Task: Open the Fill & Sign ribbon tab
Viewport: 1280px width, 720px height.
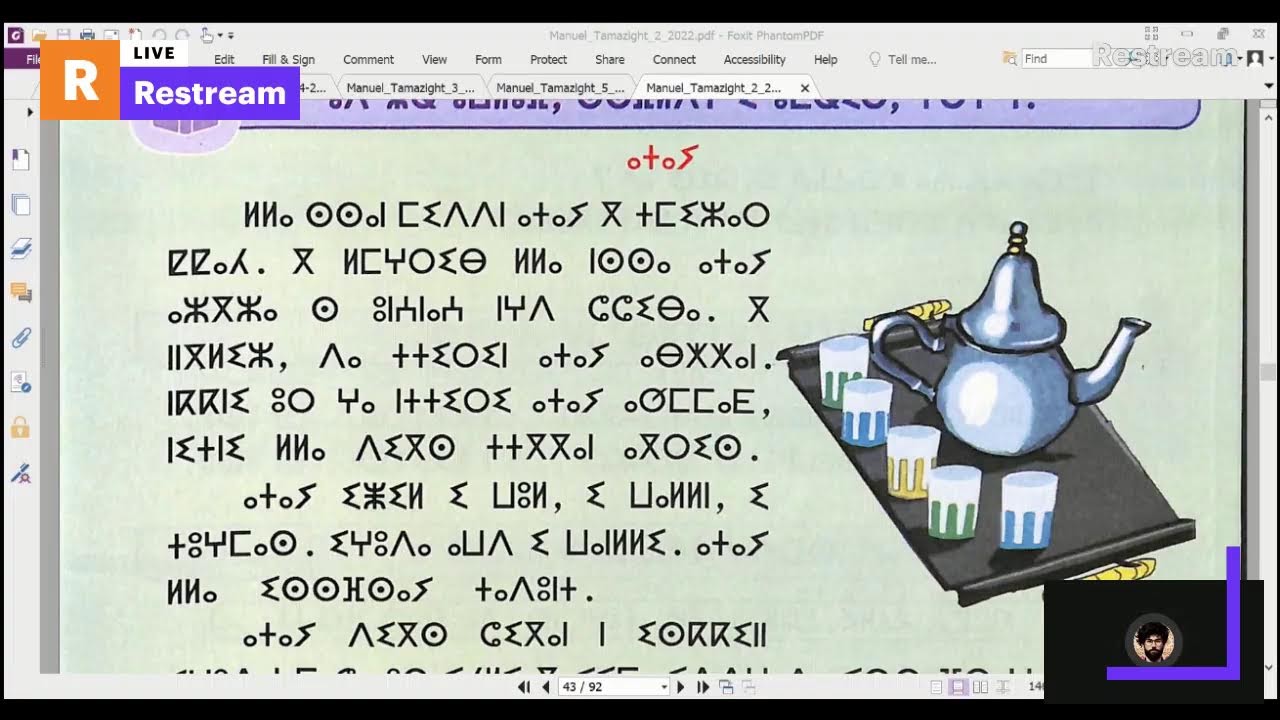Action: click(288, 59)
